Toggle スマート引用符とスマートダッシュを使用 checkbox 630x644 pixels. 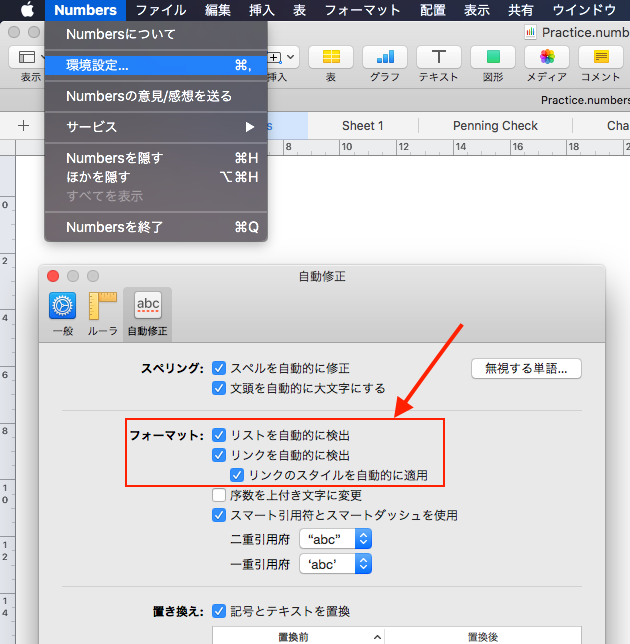pos(219,515)
